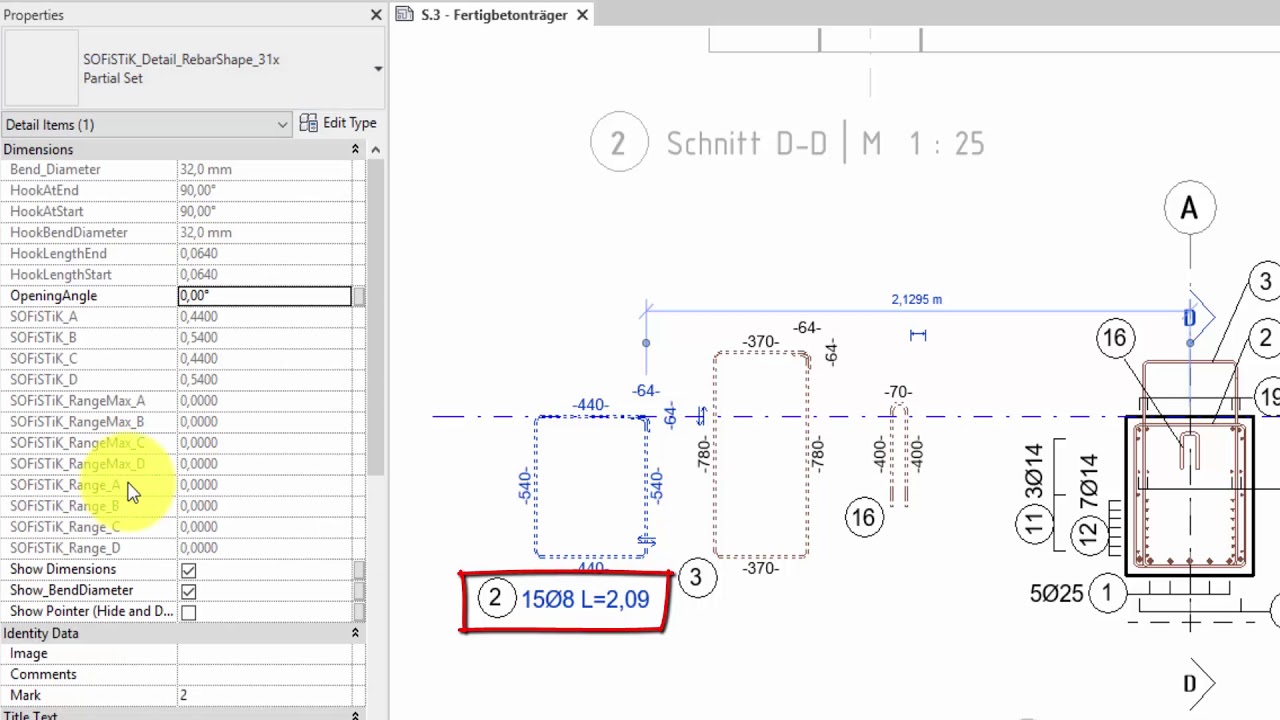1280x720 pixels.
Task: Click associate button on Show Dimensions row
Action: pos(359,570)
